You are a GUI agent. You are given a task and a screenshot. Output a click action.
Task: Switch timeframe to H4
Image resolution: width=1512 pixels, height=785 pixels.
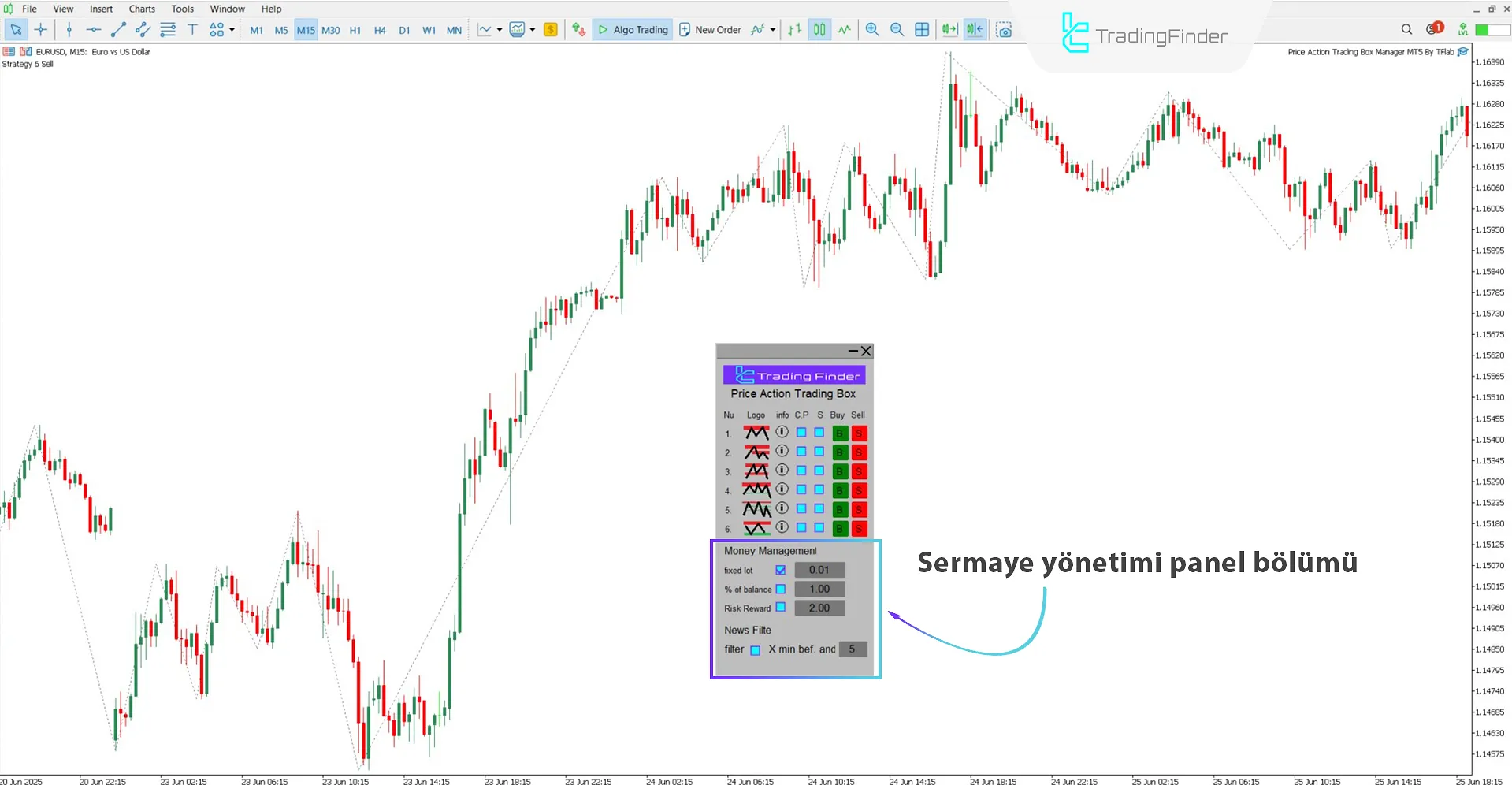[x=380, y=29]
